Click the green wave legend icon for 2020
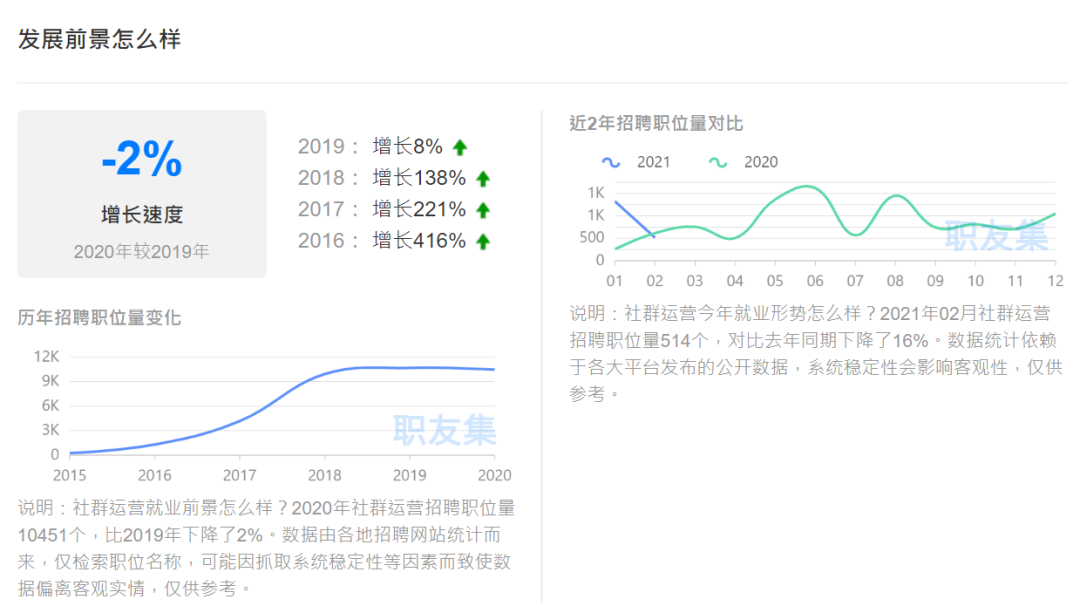Image resolution: width=1080 pixels, height=613 pixels. [x=718, y=162]
